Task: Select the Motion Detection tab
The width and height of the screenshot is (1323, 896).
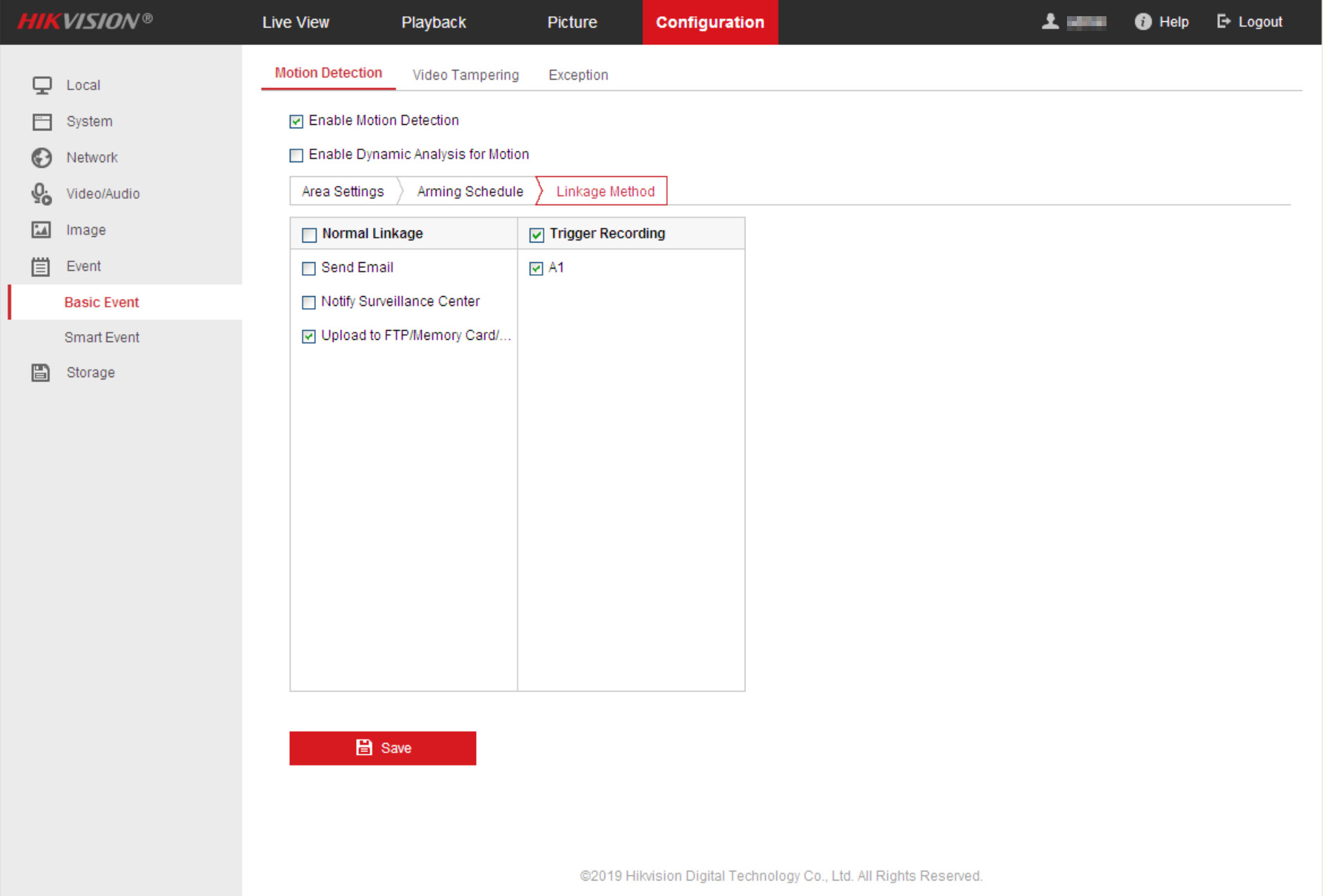Action: point(329,73)
